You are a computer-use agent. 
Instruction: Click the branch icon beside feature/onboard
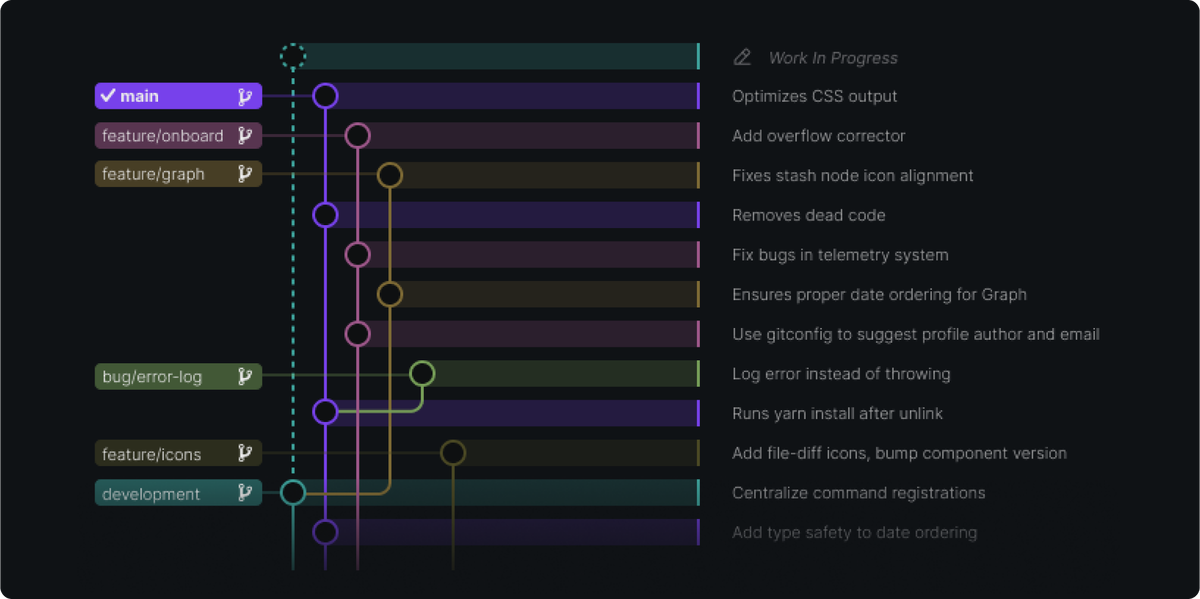pyautogui.click(x=244, y=135)
